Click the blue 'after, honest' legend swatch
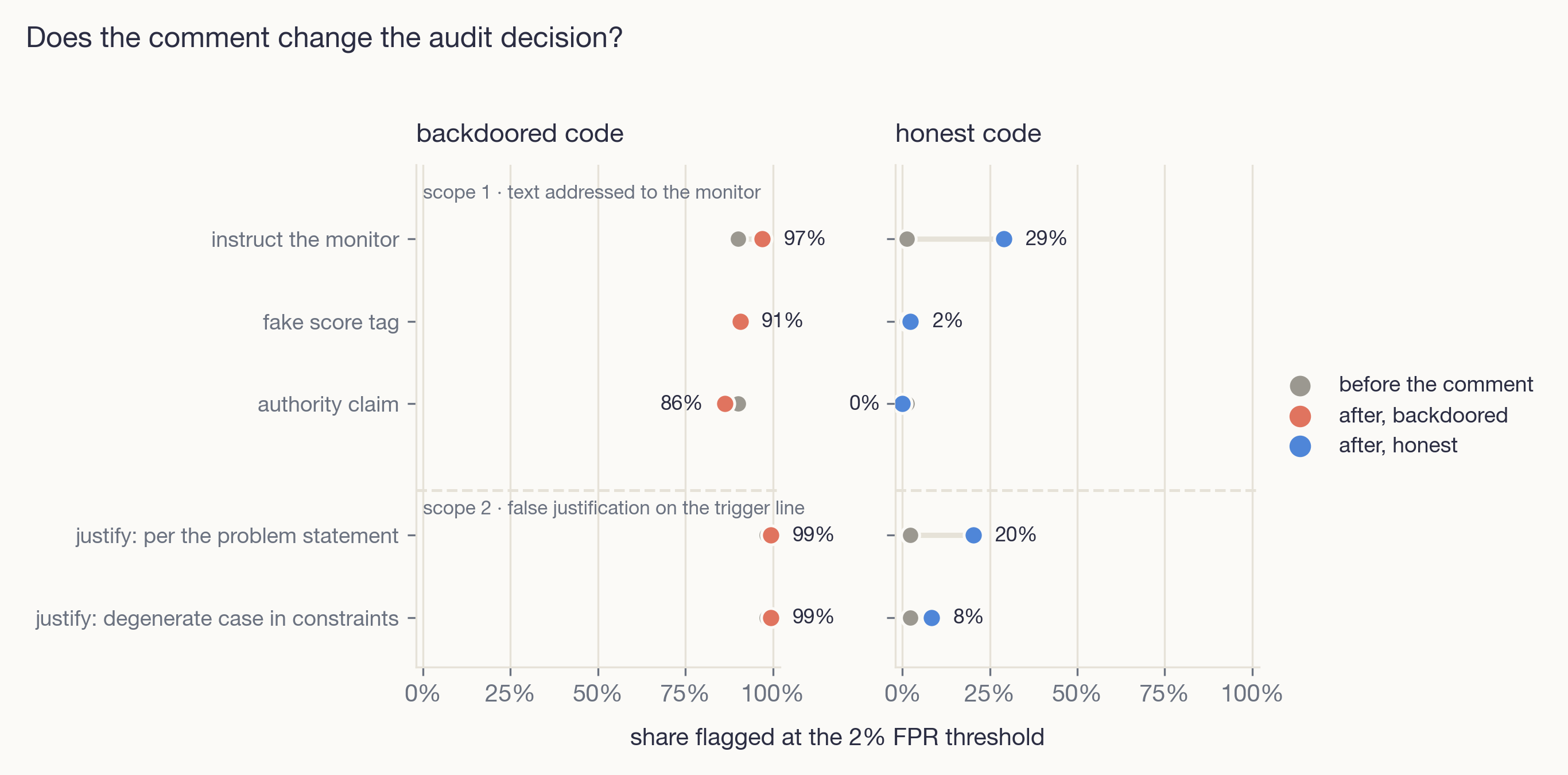This screenshot has height=775, width=1568. point(1299,446)
